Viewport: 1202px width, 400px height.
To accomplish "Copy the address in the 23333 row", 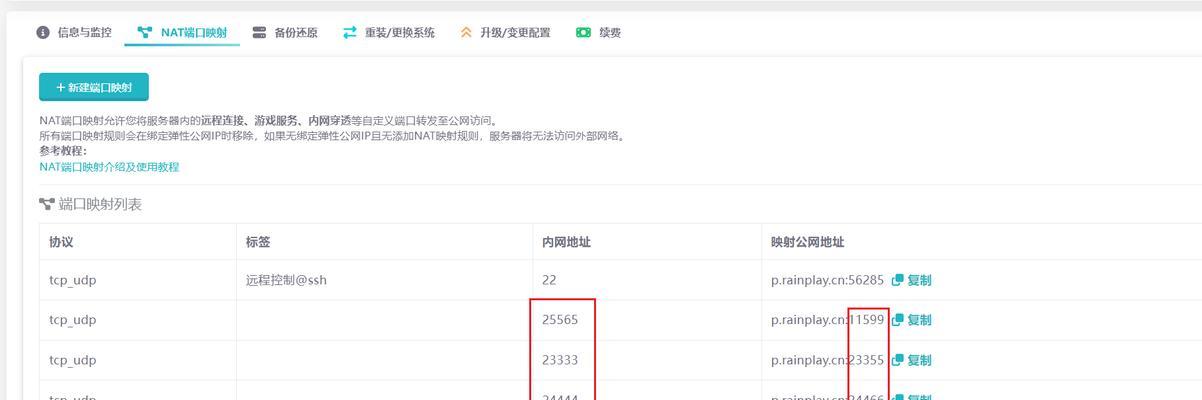I will pyautogui.click(x=912, y=360).
